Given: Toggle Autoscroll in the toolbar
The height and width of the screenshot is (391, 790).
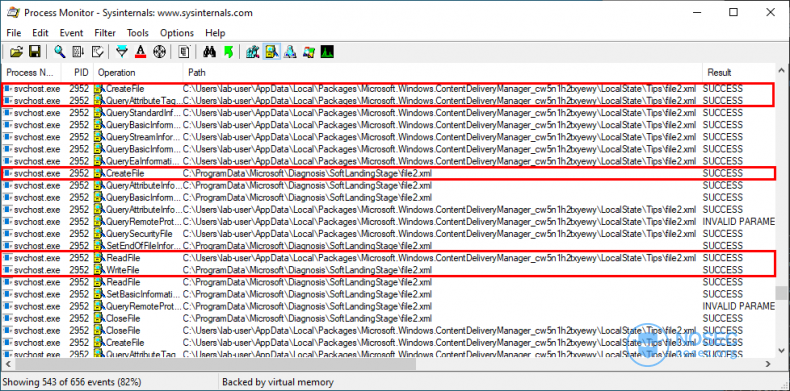Looking at the screenshot, I should (78, 51).
